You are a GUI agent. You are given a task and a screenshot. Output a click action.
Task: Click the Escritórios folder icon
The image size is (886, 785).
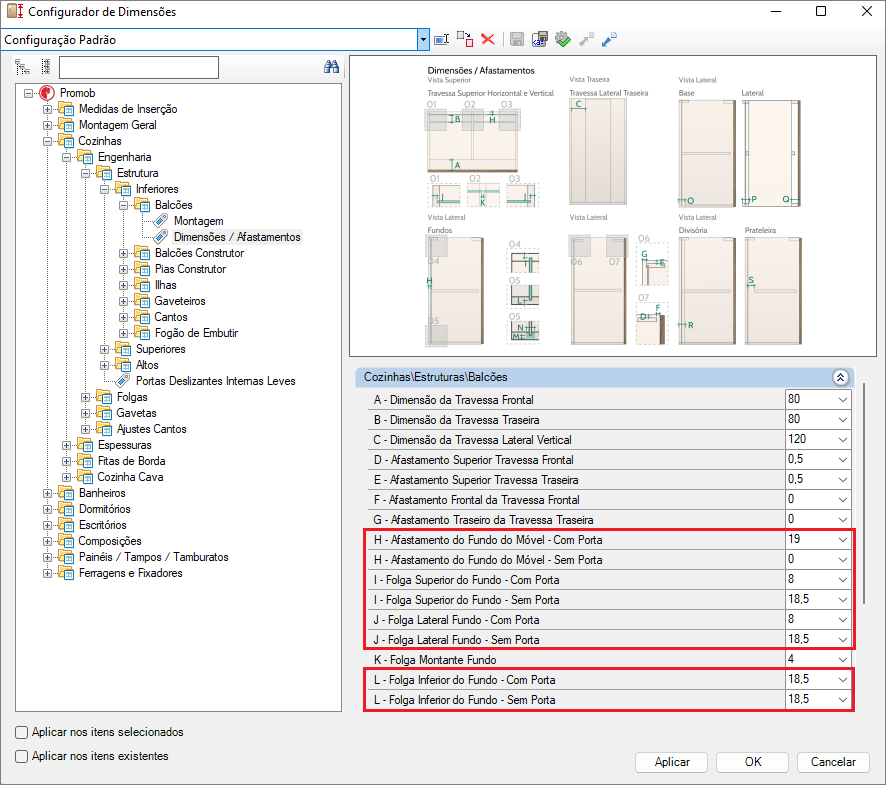tap(66, 525)
